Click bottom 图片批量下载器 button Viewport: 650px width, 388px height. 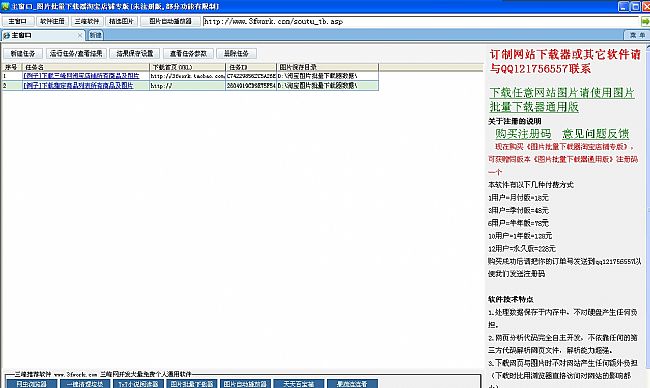point(192,384)
